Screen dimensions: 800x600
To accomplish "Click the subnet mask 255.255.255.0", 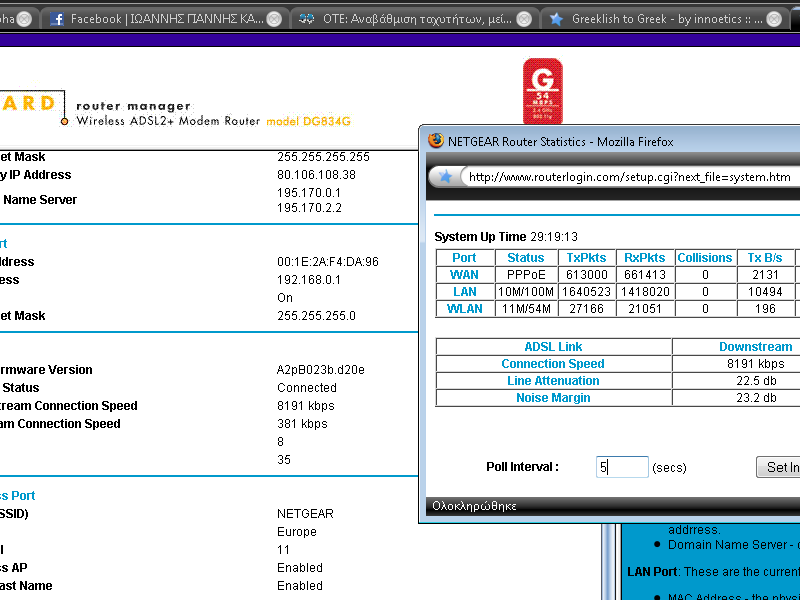I will (316, 316).
